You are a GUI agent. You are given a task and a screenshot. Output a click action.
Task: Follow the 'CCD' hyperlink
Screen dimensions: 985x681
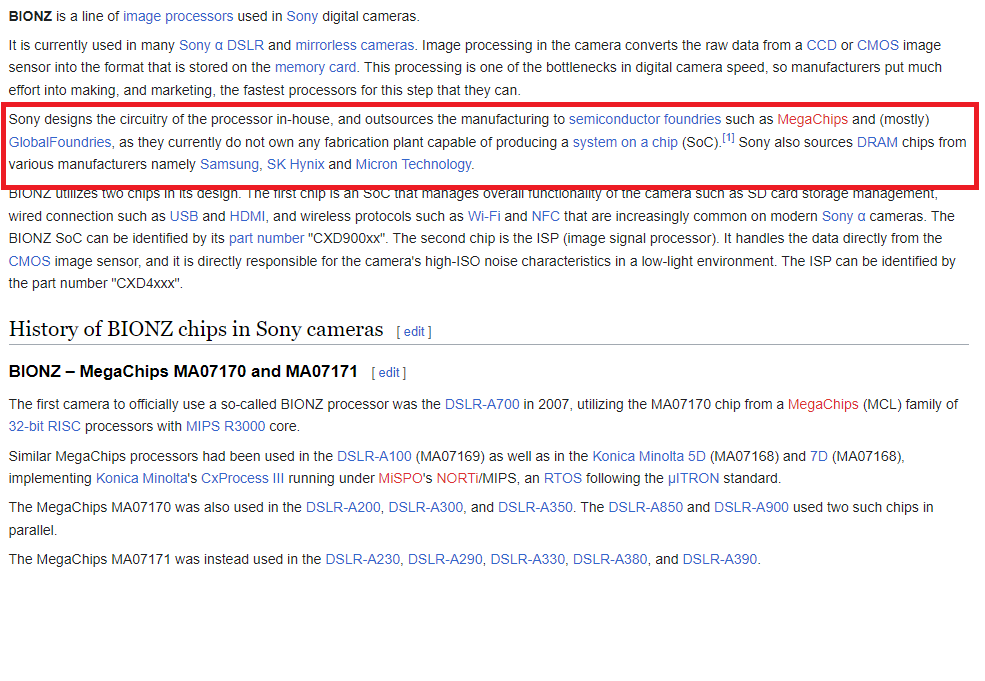click(x=821, y=45)
